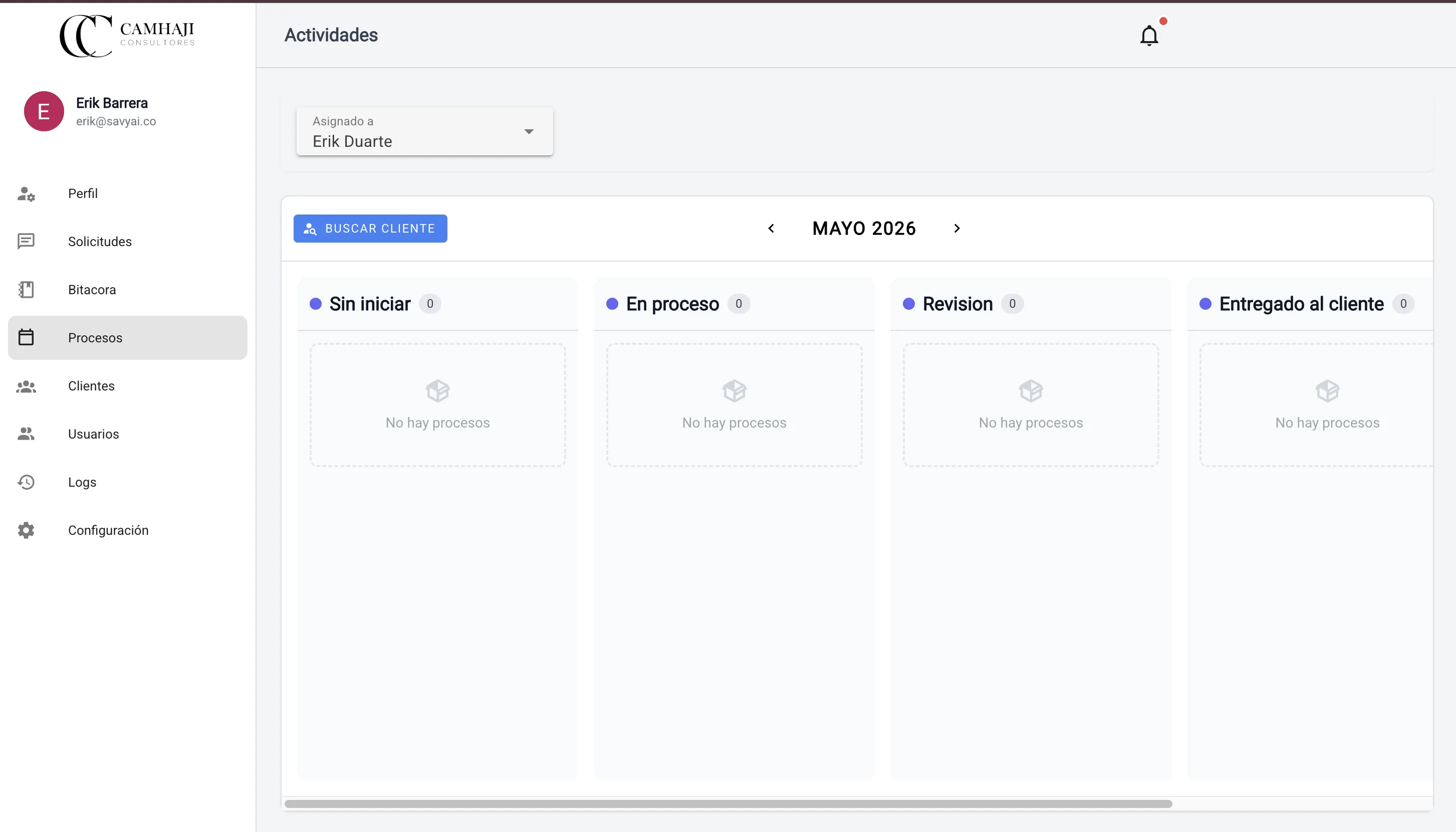Go to the previous month
This screenshot has width=1456, height=832.
click(771, 229)
